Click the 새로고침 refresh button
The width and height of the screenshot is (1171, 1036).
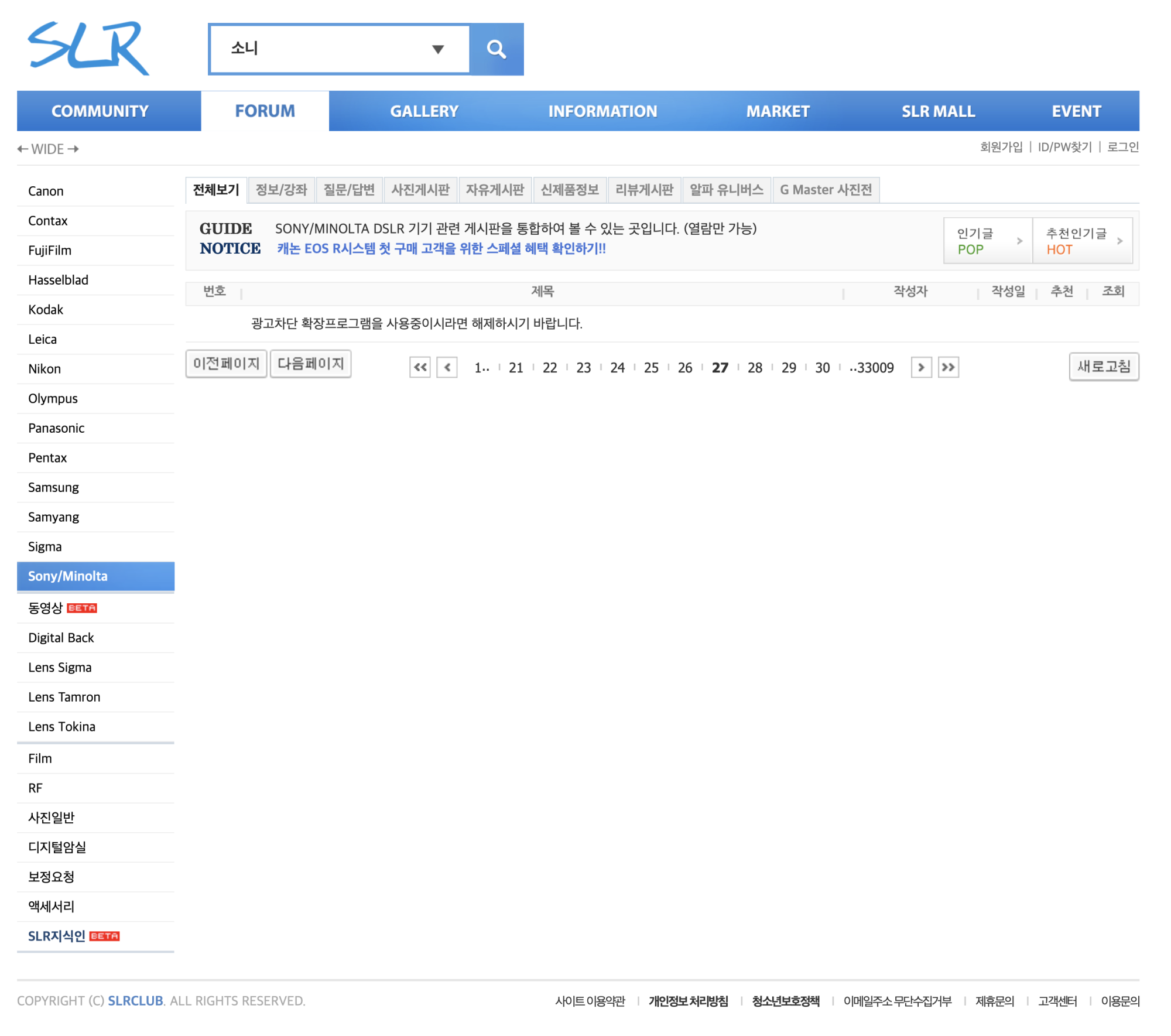click(1104, 366)
